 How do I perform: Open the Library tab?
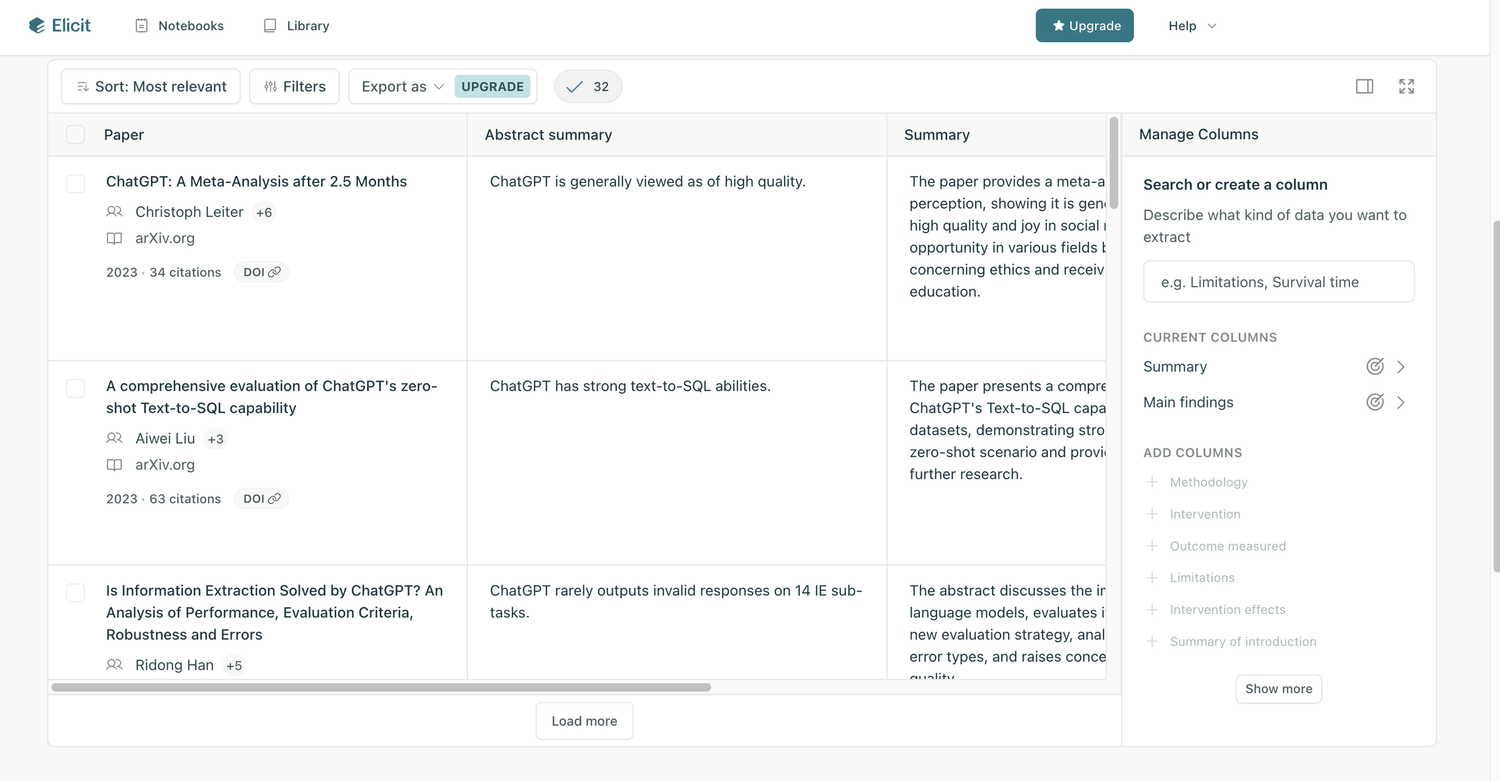(296, 25)
